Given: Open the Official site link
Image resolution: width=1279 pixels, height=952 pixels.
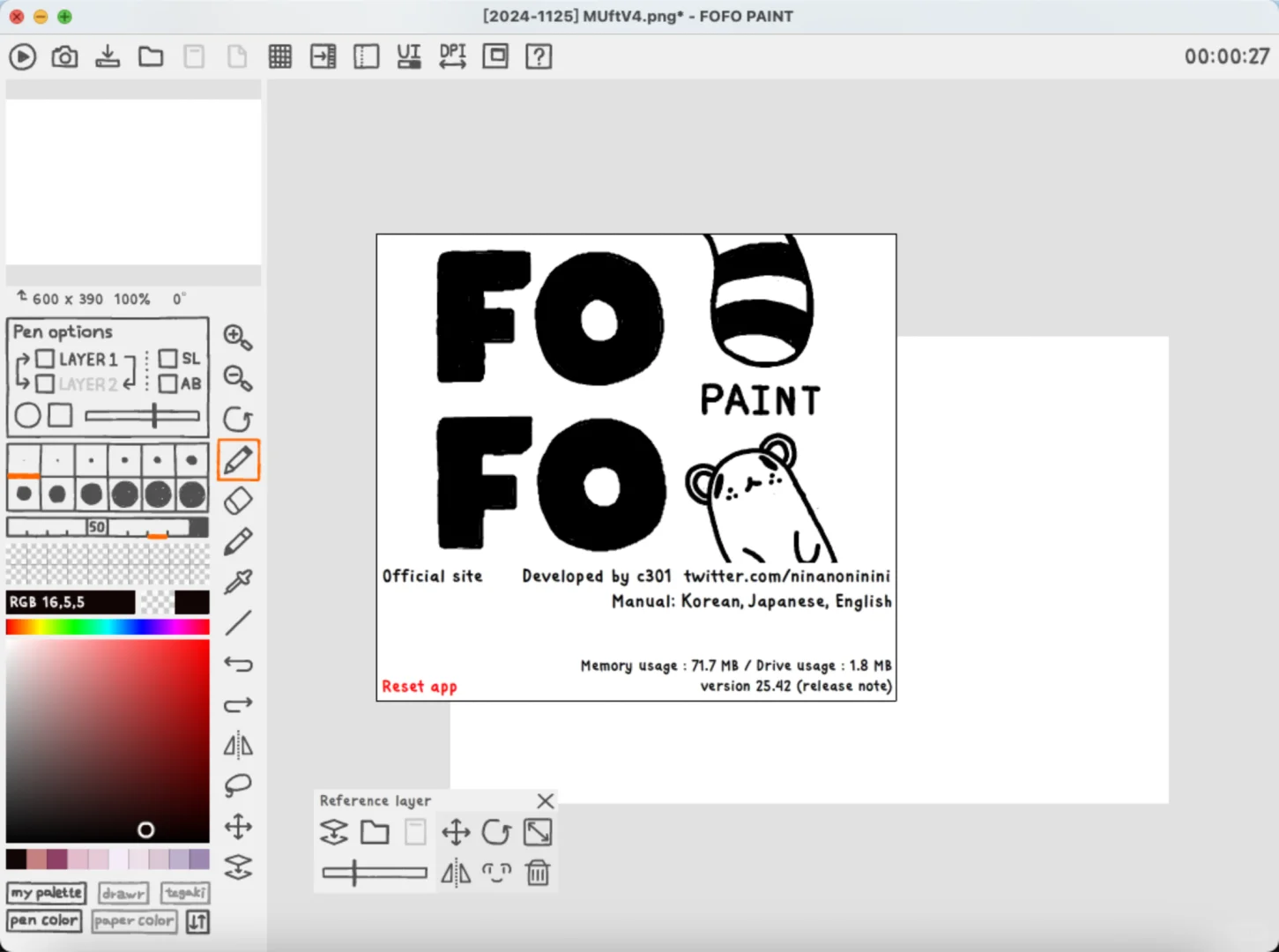Looking at the screenshot, I should click(x=433, y=576).
